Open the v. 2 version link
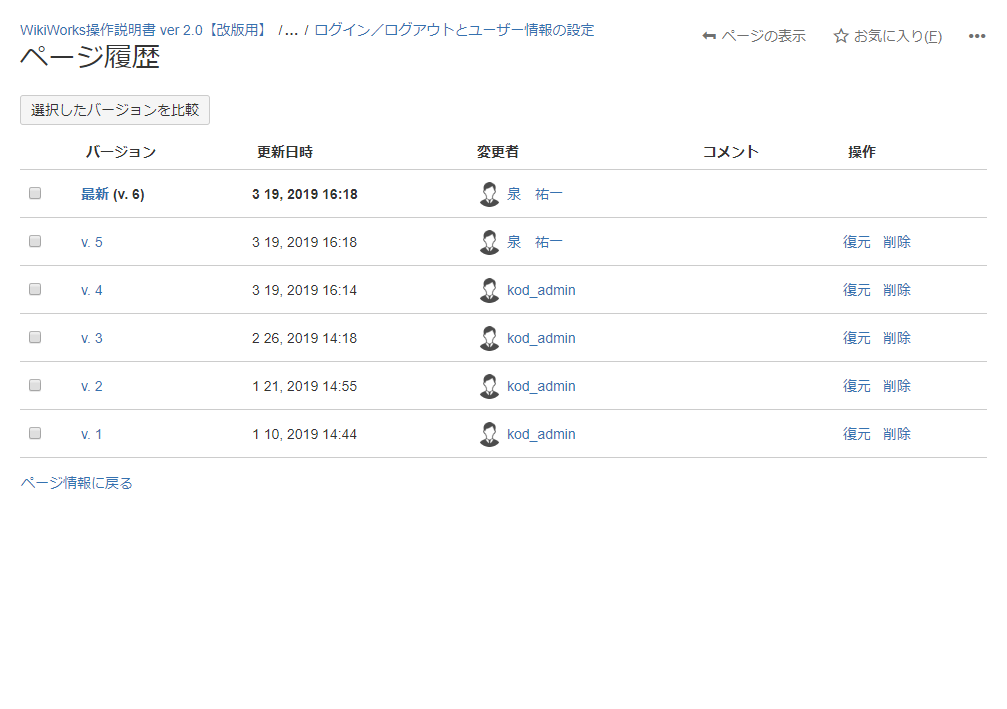Screen dimensions: 1007x709 pos(92,386)
